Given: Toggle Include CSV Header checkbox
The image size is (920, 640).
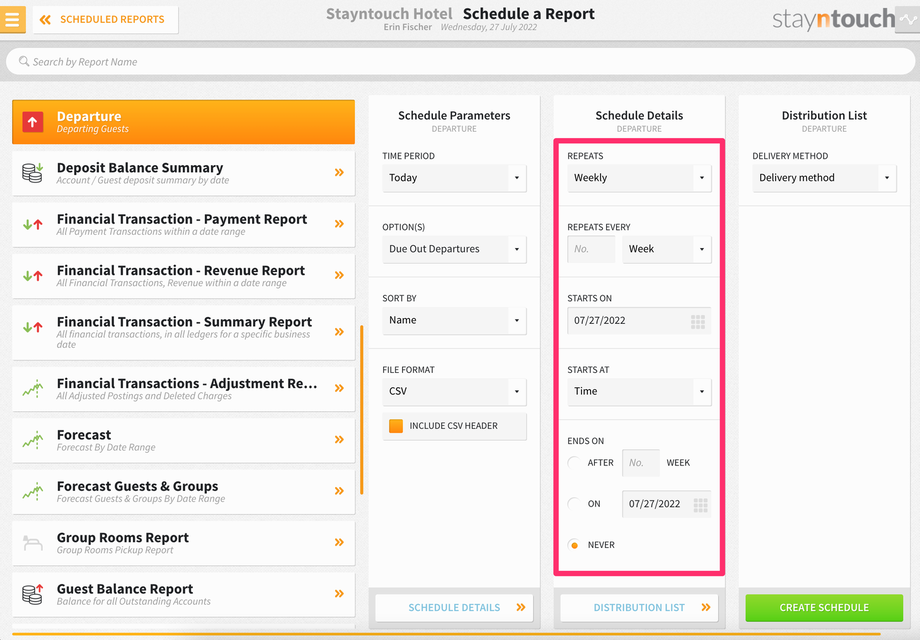Looking at the screenshot, I should pyautogui.click(x=396, y=426).
